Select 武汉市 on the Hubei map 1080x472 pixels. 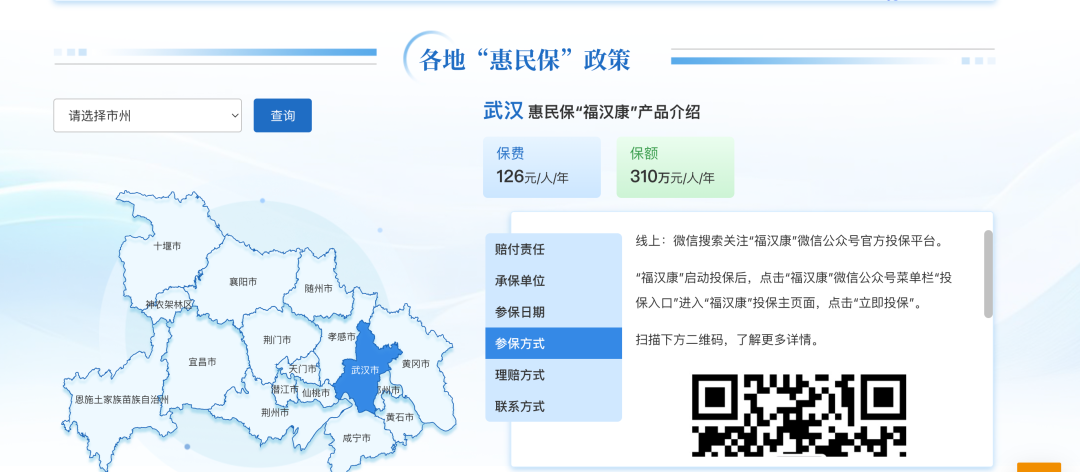[x=365, y=370]
